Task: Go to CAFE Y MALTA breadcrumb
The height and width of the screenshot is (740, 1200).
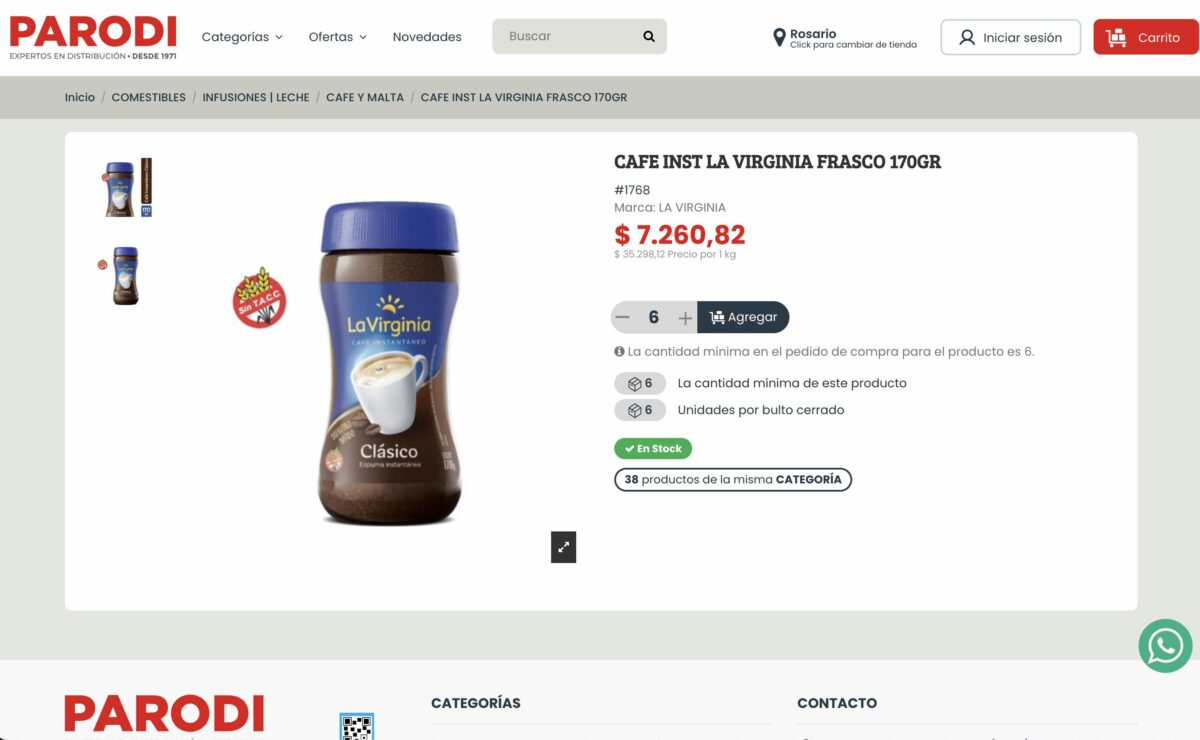Action: pos(365,97)
